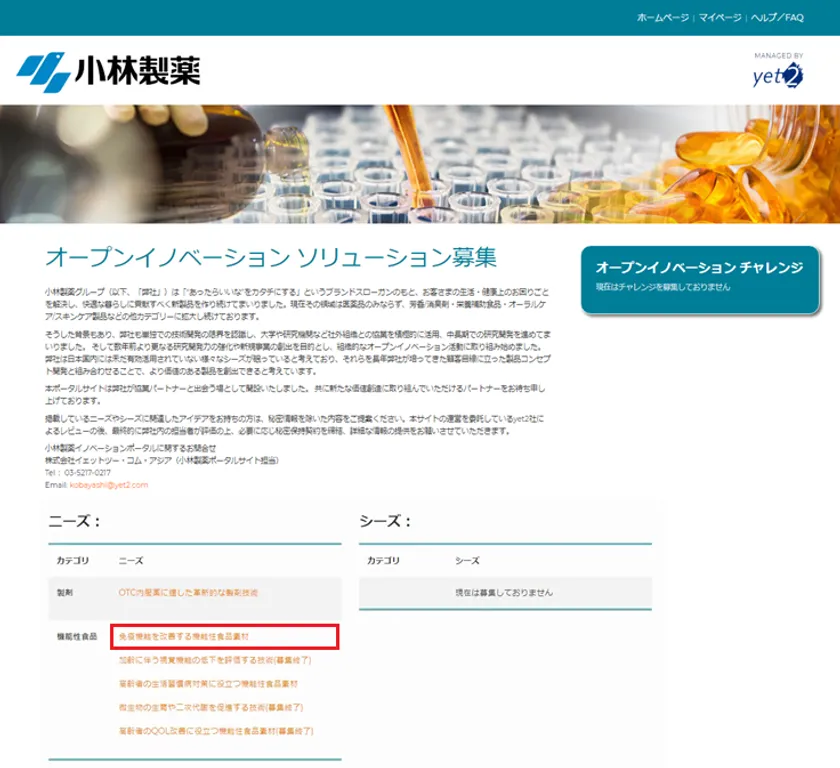The image size is (840, 768).
Task: Click the laboratory banner image
Action: pyautogui.click(x=420, y=164)
